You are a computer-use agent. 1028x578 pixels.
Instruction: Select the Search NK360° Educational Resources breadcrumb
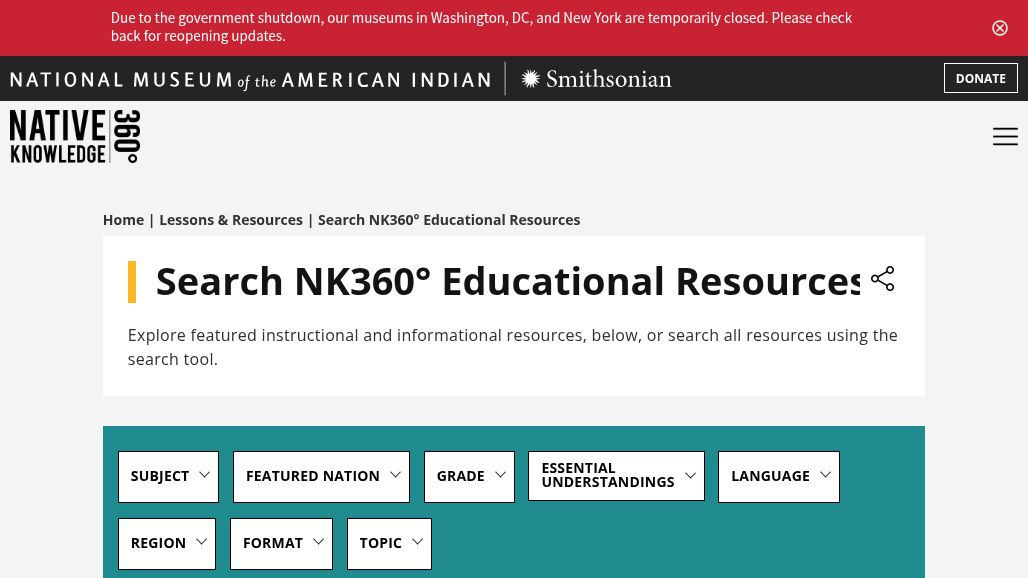tap(449, 219)
